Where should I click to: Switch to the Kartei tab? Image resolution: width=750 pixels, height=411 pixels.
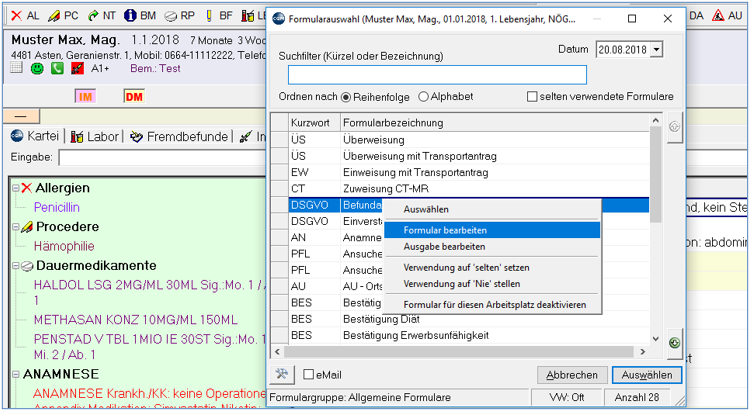(x=35, y=136)
